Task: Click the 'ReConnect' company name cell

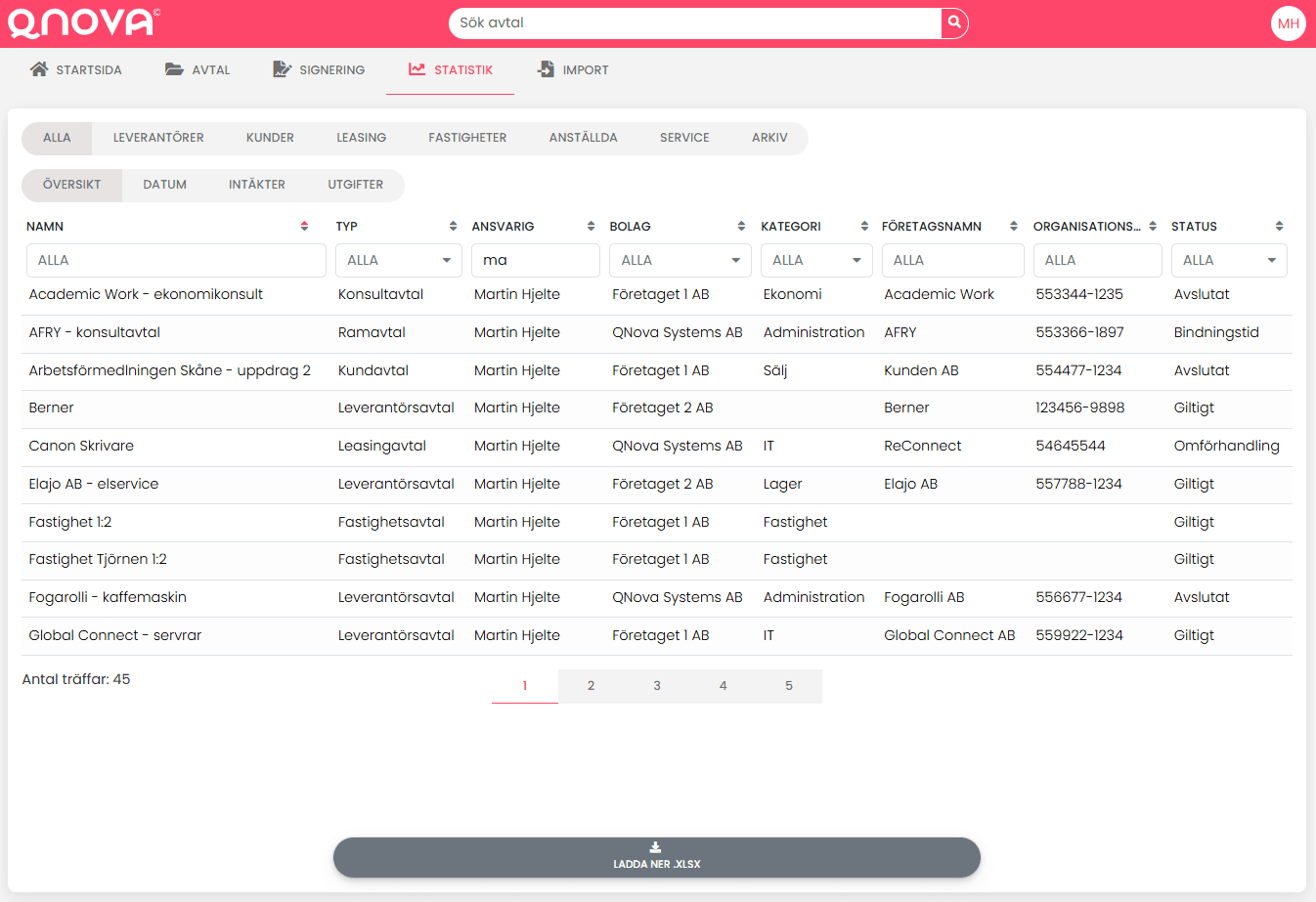Action: pyautogui.click(x=922, y=447)
